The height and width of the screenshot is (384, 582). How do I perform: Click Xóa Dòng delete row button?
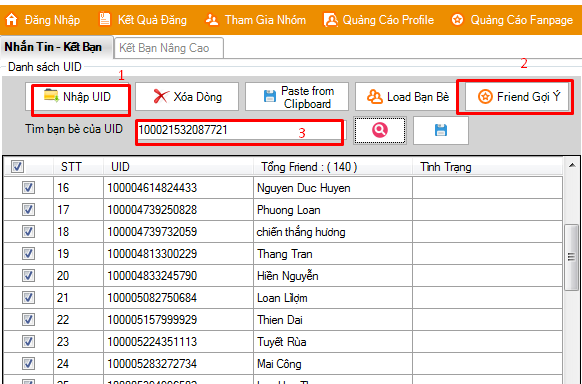point(187,97)
